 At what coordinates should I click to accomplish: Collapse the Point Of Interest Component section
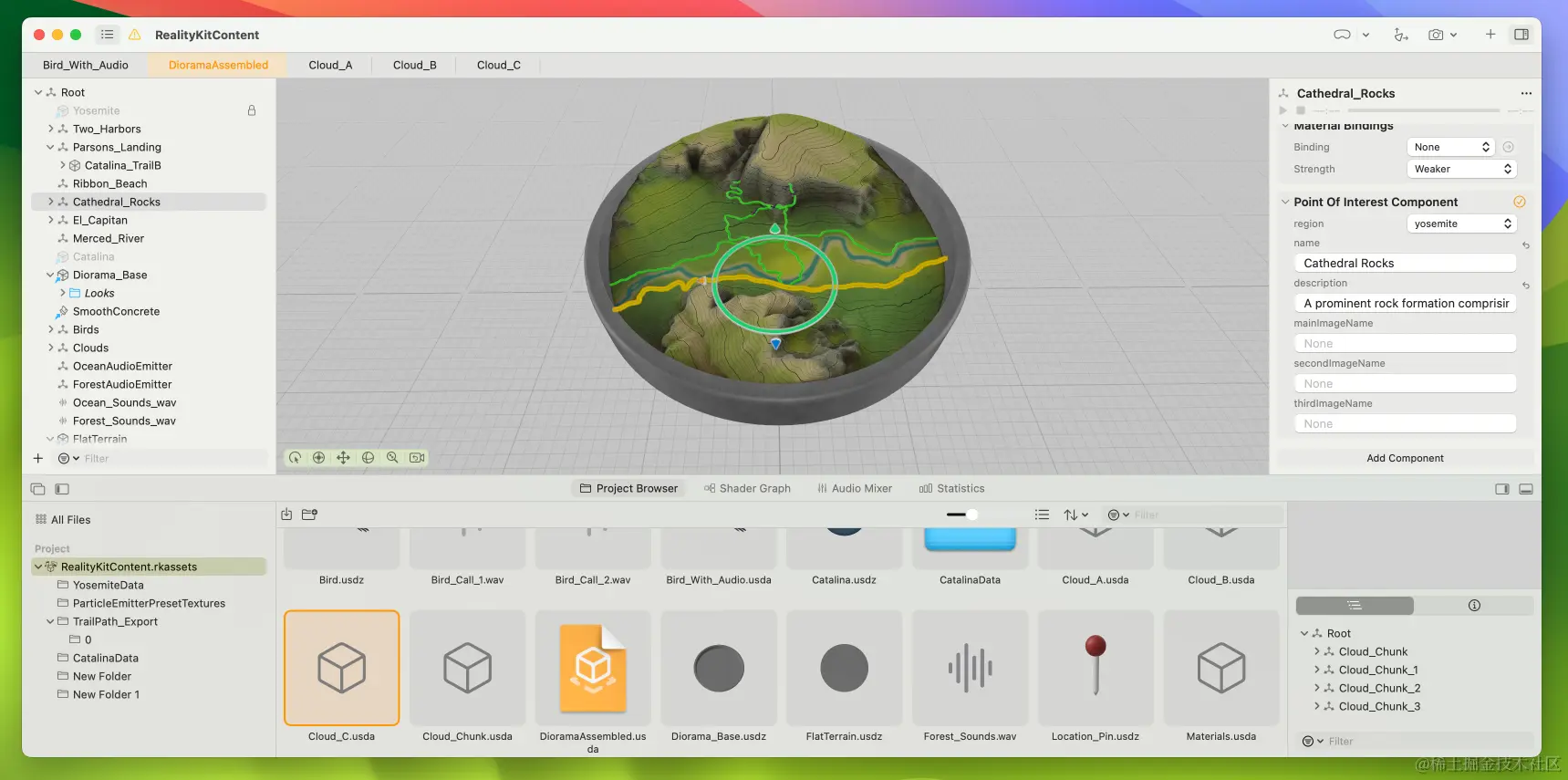[x=1285, y=202]
